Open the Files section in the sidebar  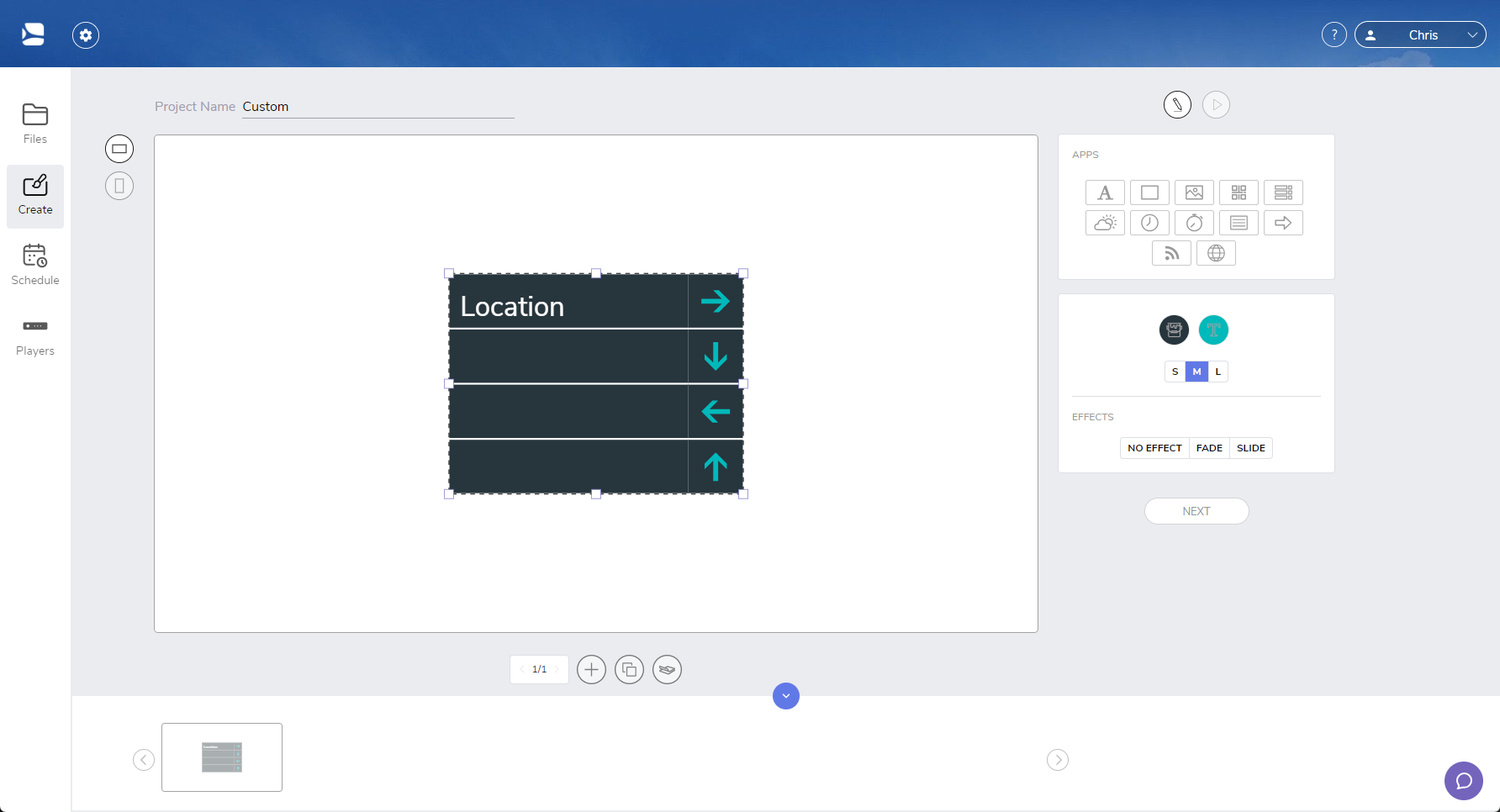[34, 123]
